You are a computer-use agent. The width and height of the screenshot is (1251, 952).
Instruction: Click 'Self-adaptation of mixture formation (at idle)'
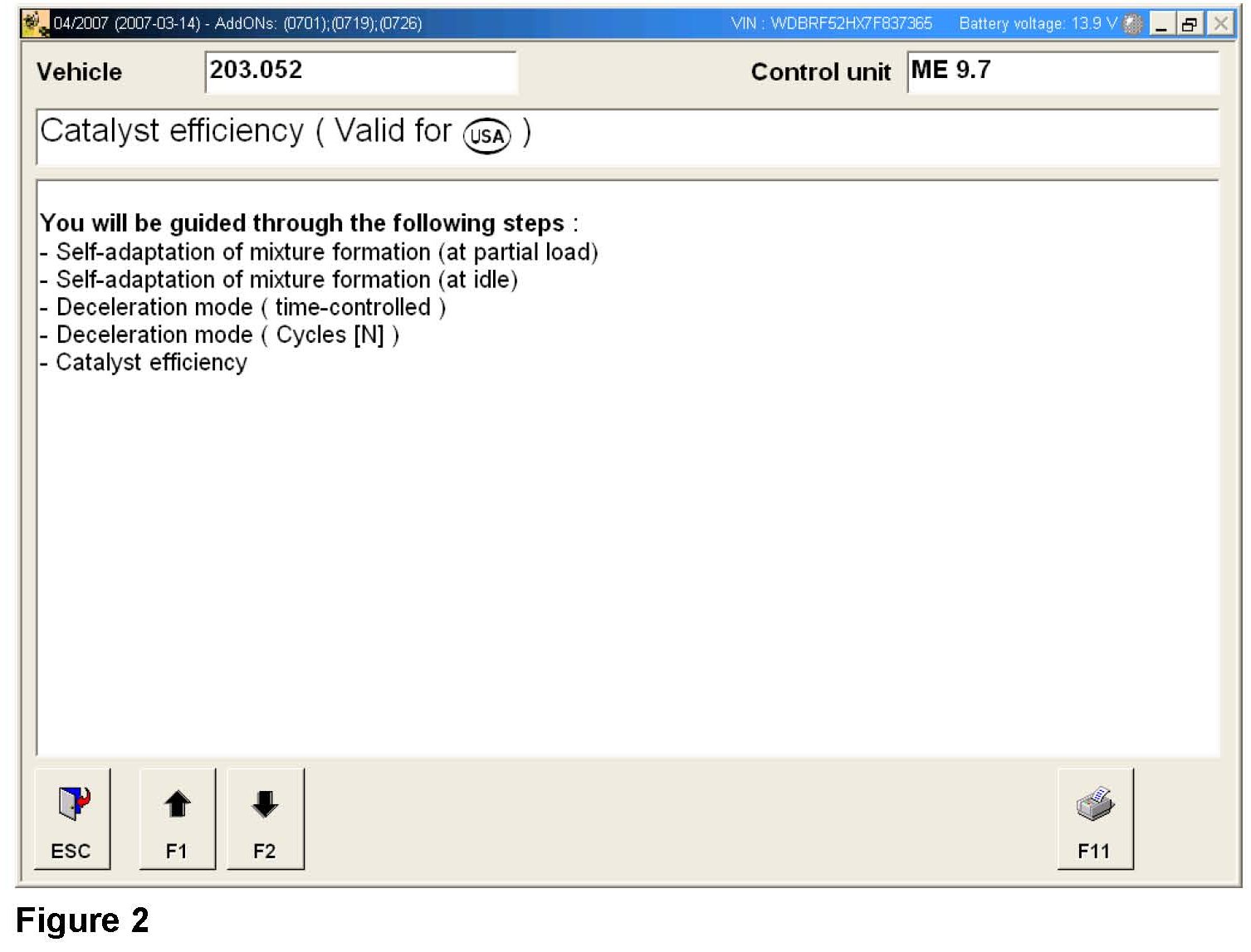point(286,280)
